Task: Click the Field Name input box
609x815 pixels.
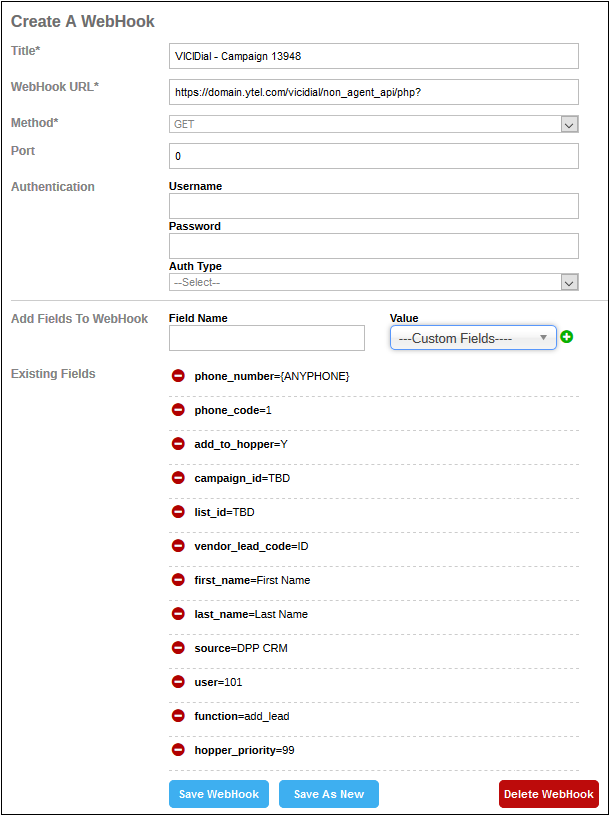Action: (267, 338)
